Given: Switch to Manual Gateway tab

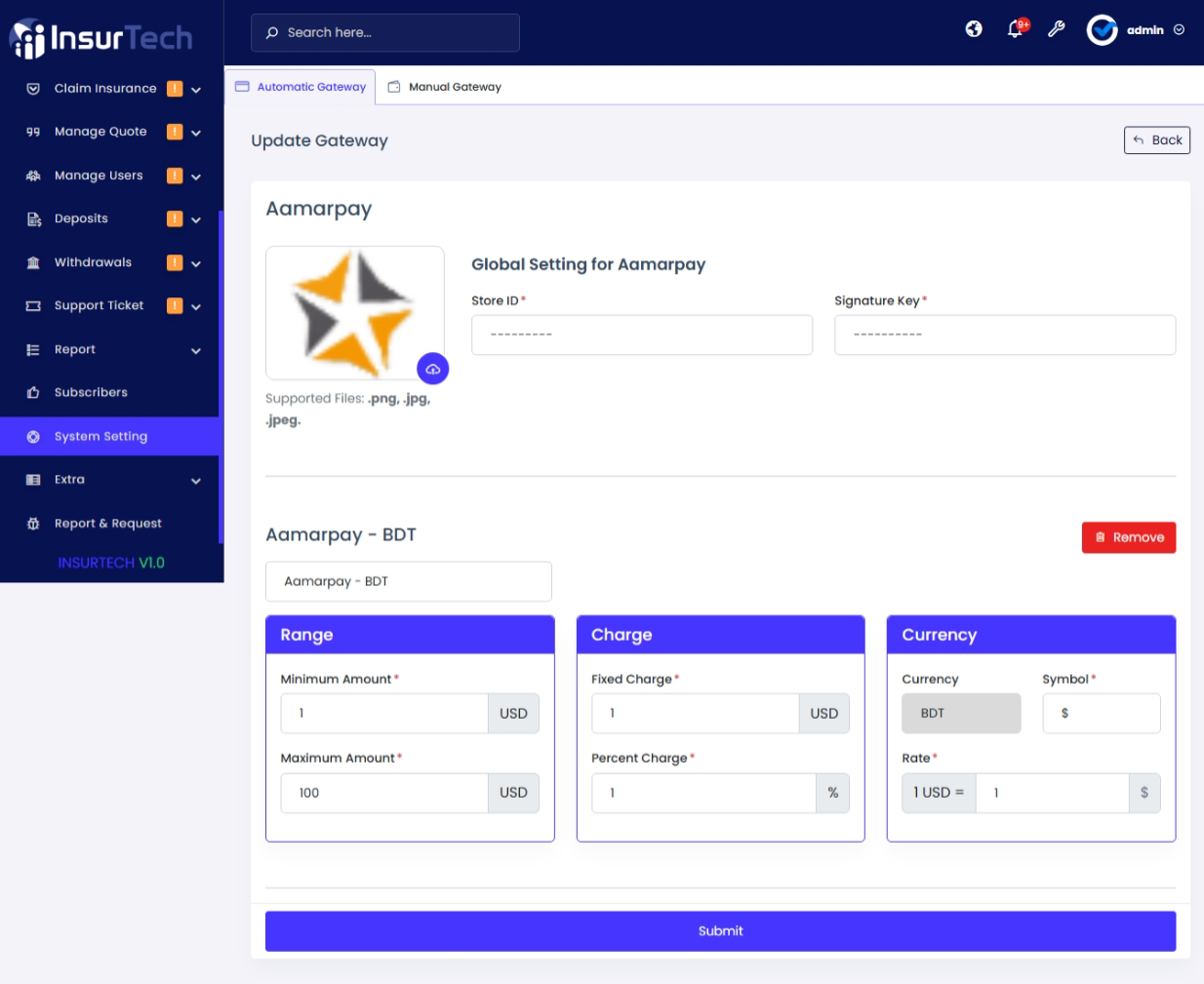Looking at the screenshot, I should click(x=445, y=87).
